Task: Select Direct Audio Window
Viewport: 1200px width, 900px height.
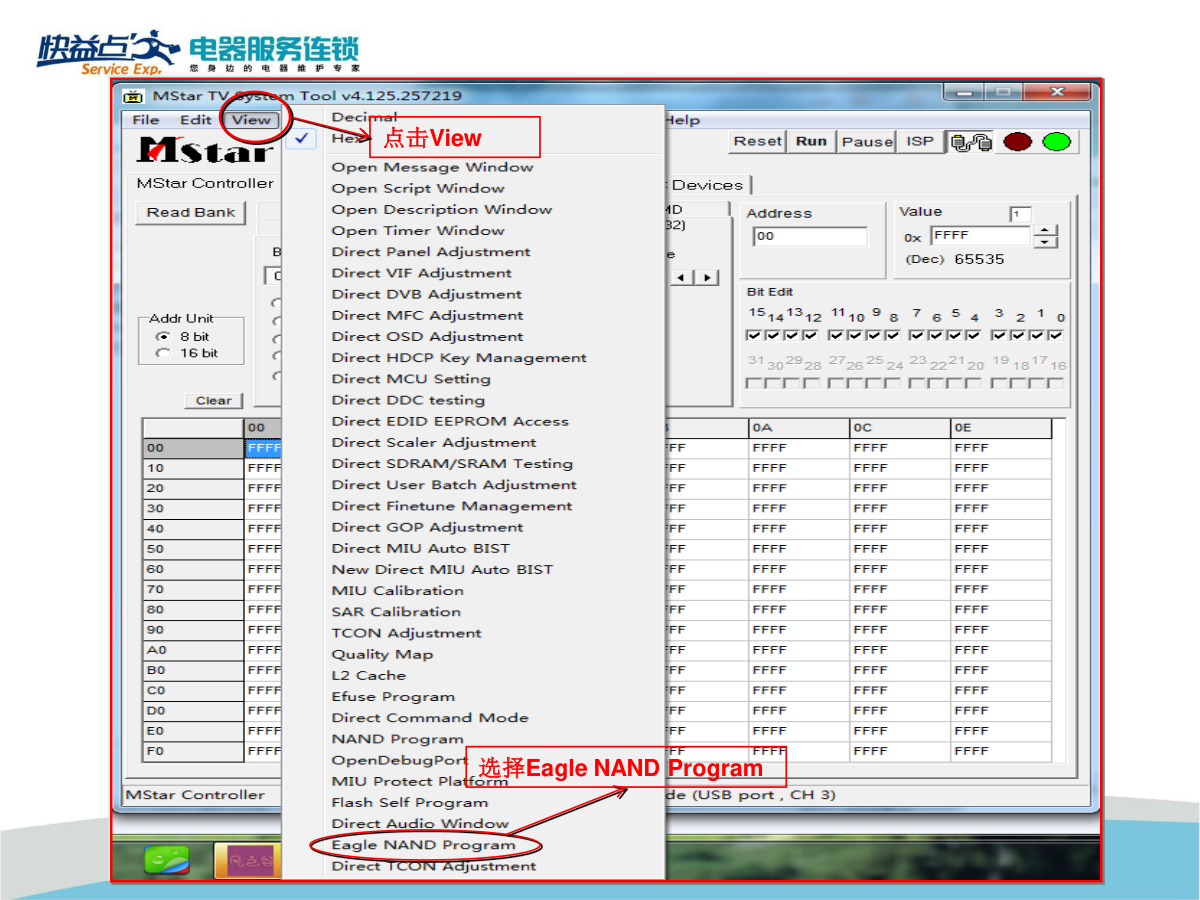Action: 420,823
